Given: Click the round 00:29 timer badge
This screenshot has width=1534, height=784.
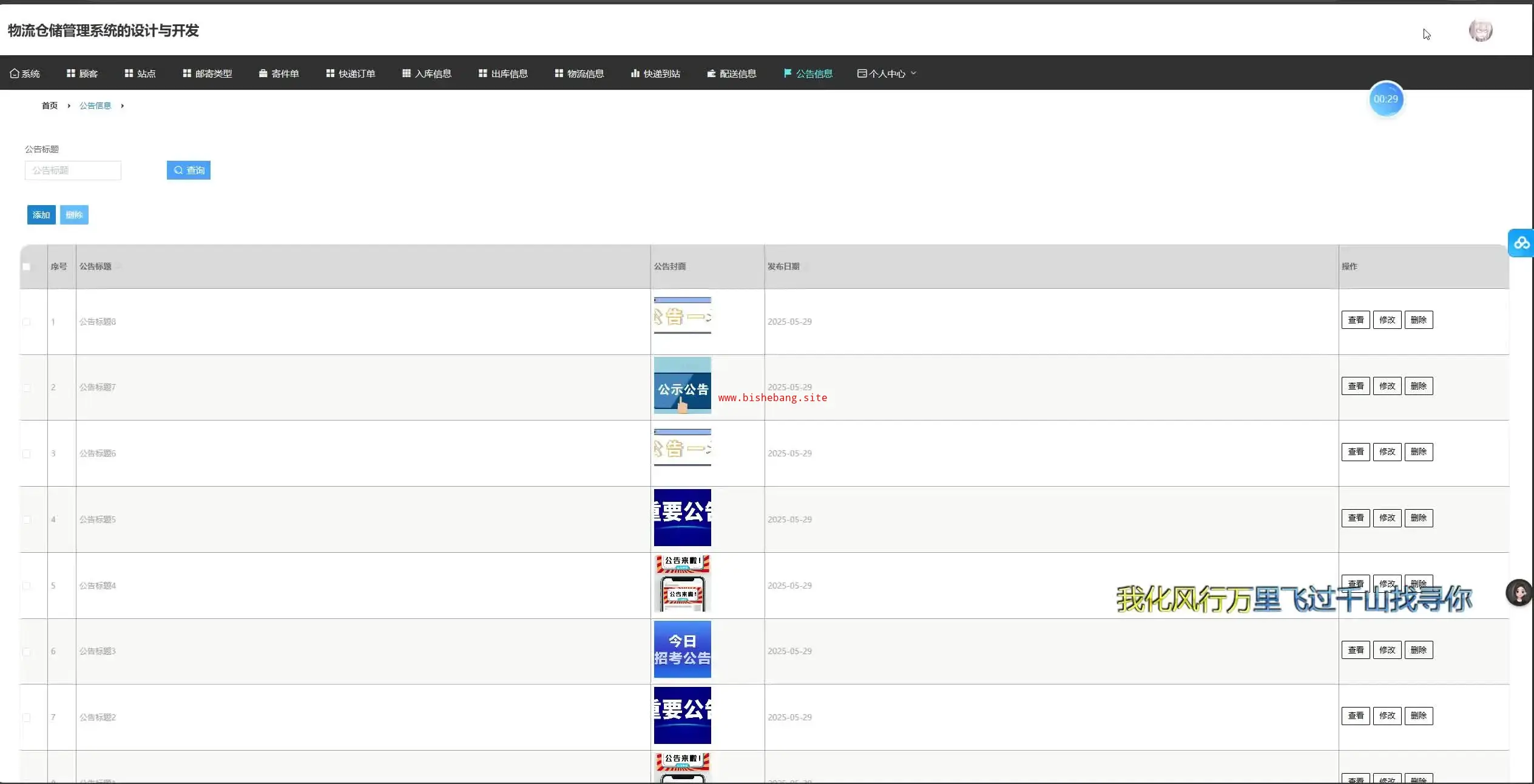Looking at the screenshot, I should pyautogui.click(x=1385, y=99).
